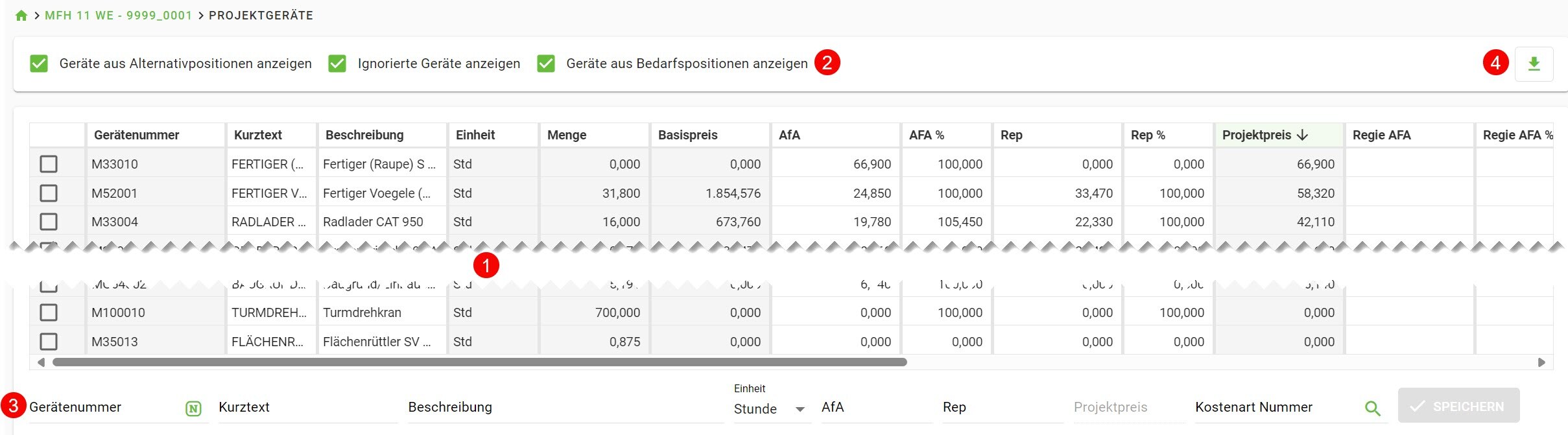1568x435 pixels.
Task: Click the scrollbar left arrow
Action: coord(42,362)
